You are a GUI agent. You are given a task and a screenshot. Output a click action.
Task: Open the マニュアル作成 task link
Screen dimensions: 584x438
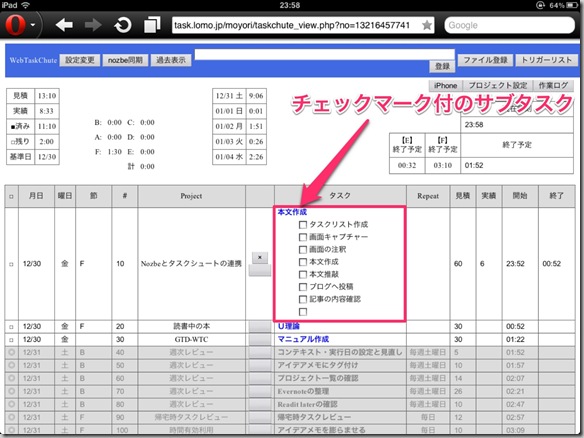click(303, 339)
